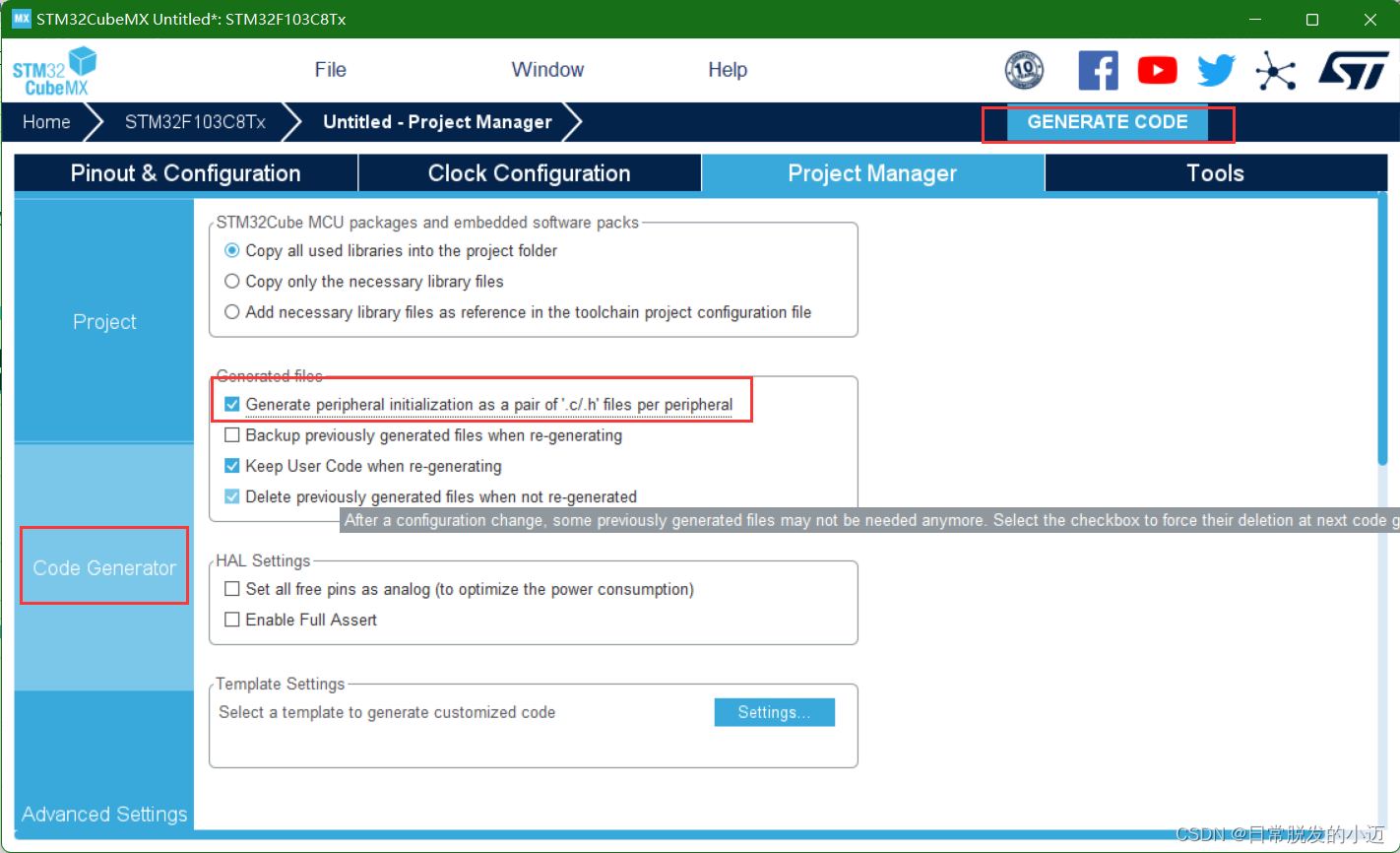Open the Help menu
This screenshot has width=1400, height=853.
(x=728, y=70)
